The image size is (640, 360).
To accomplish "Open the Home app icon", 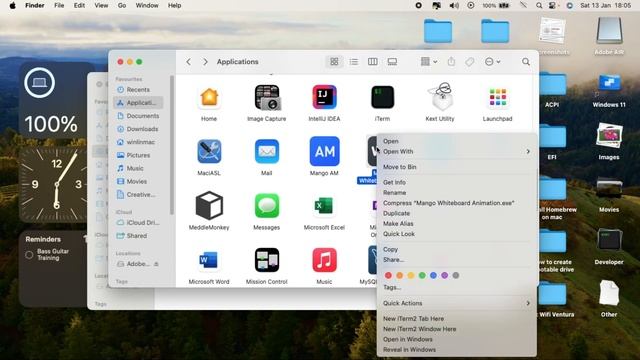I will tap(209, 98).
